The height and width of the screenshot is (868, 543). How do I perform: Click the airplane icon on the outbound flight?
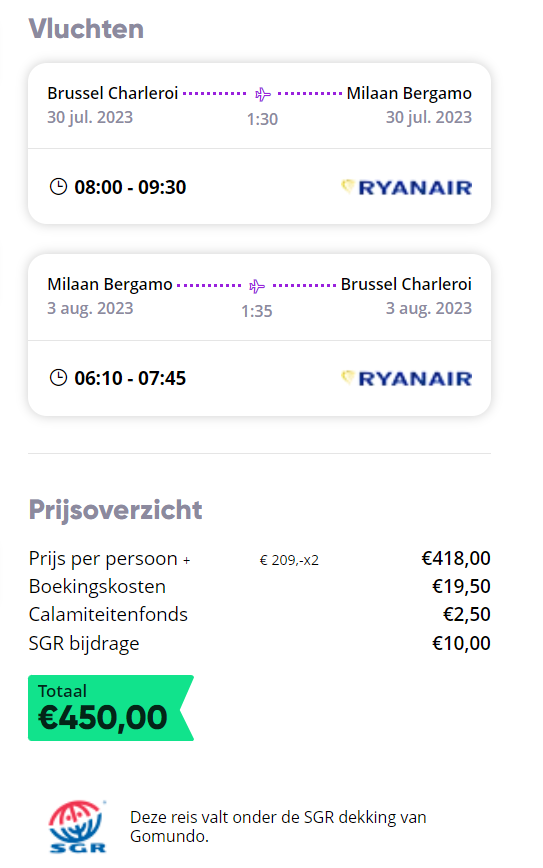262,94
